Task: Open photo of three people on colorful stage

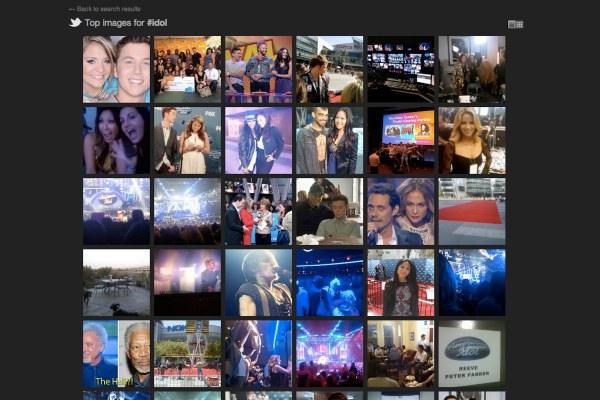Action: click(x=259, y=69)
